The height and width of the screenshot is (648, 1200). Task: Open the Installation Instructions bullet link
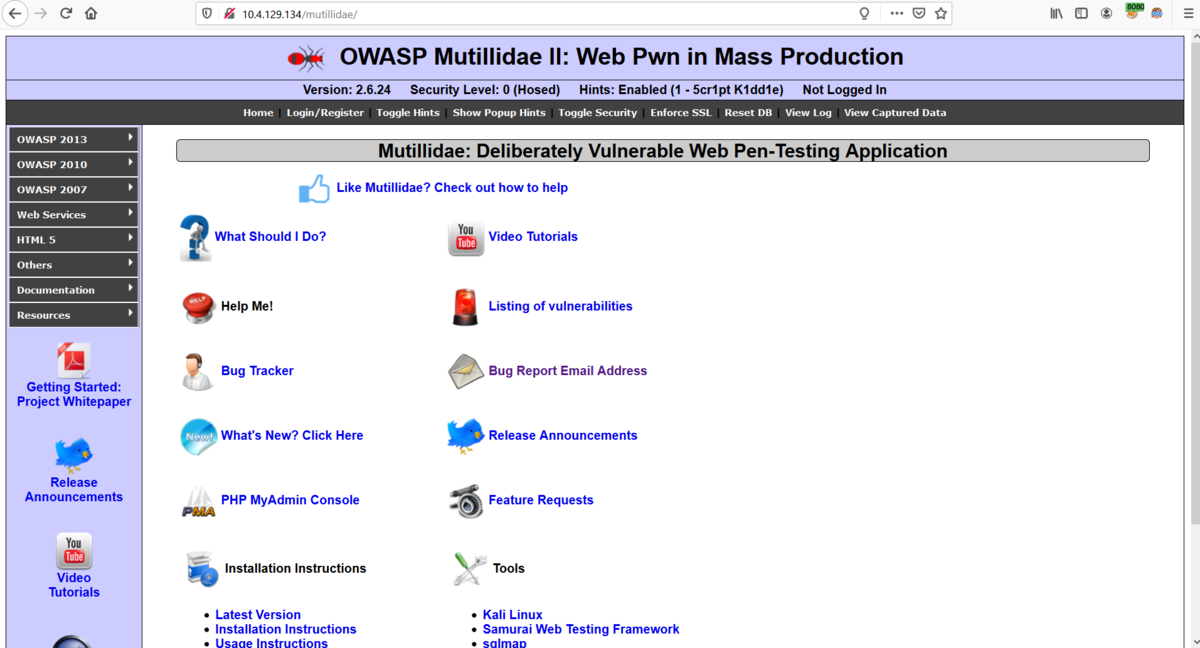click(286, 630)
